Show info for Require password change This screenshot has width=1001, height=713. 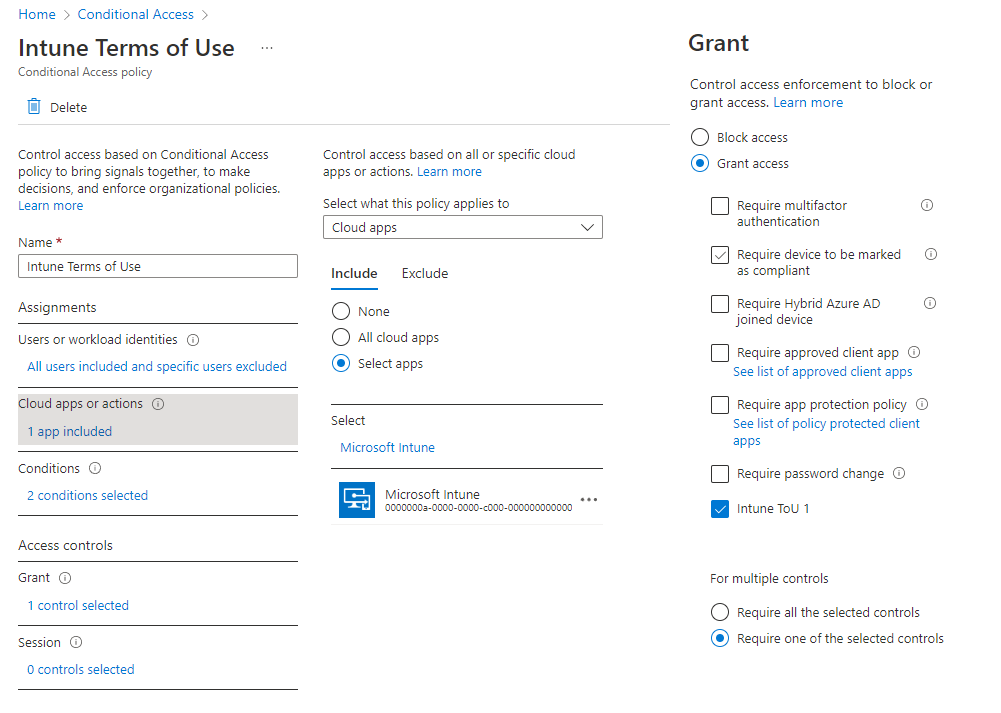coord(899,474)
